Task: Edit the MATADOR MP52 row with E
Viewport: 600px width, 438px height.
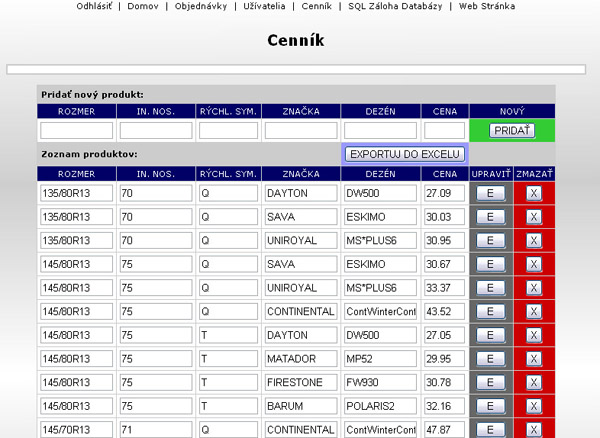Action: (490, 359)
